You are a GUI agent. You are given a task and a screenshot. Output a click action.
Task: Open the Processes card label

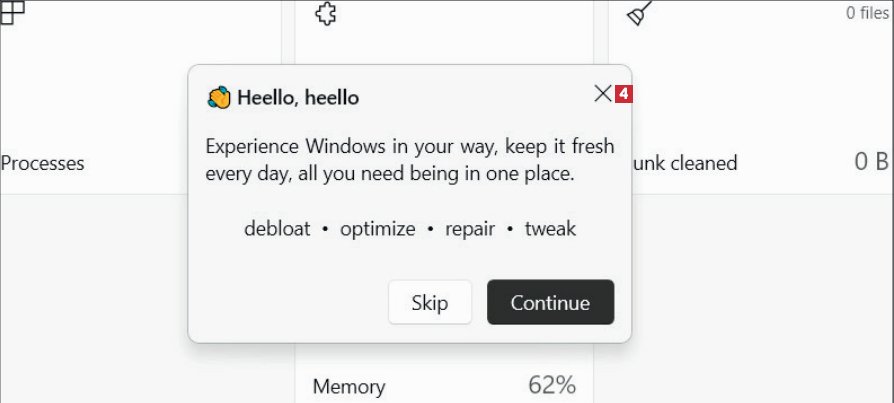(43, 163)
